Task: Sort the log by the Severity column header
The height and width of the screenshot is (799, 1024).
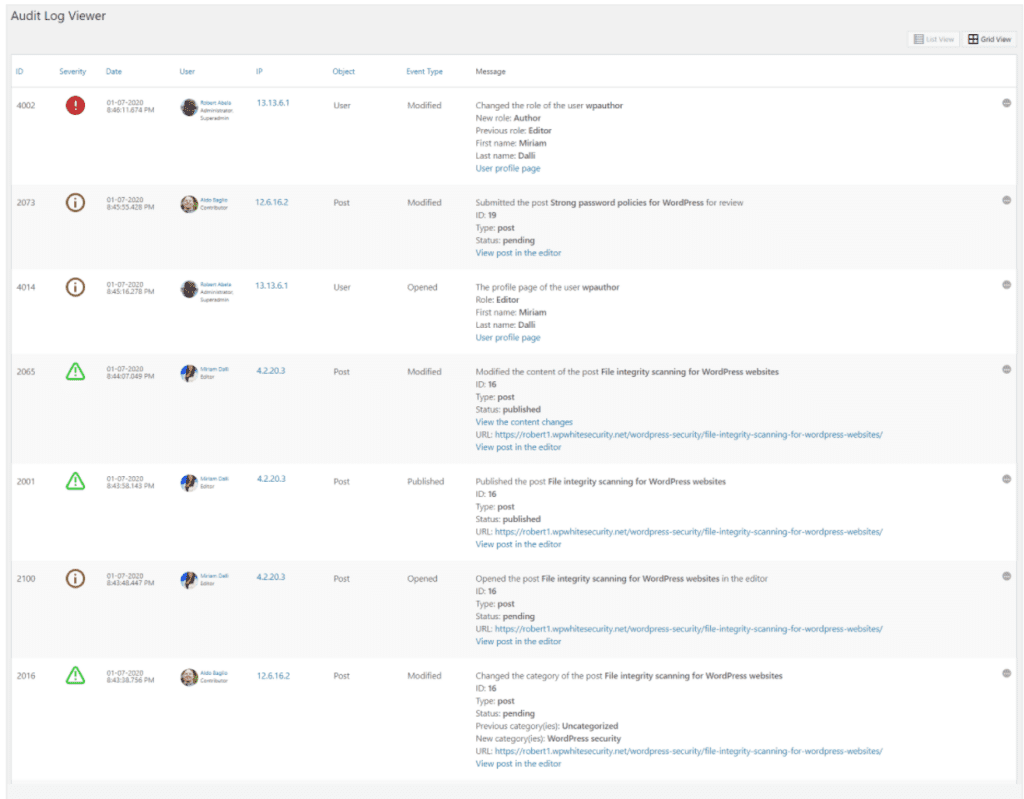Action: pyautogui.click(x=72, y=71)
